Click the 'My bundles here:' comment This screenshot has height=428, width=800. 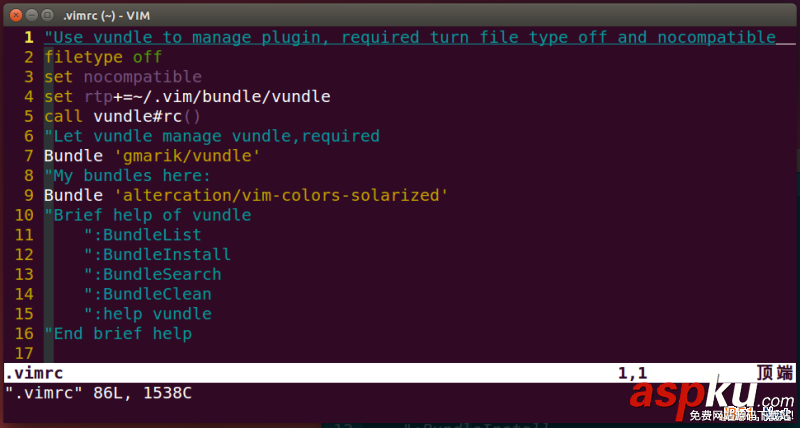128,175
